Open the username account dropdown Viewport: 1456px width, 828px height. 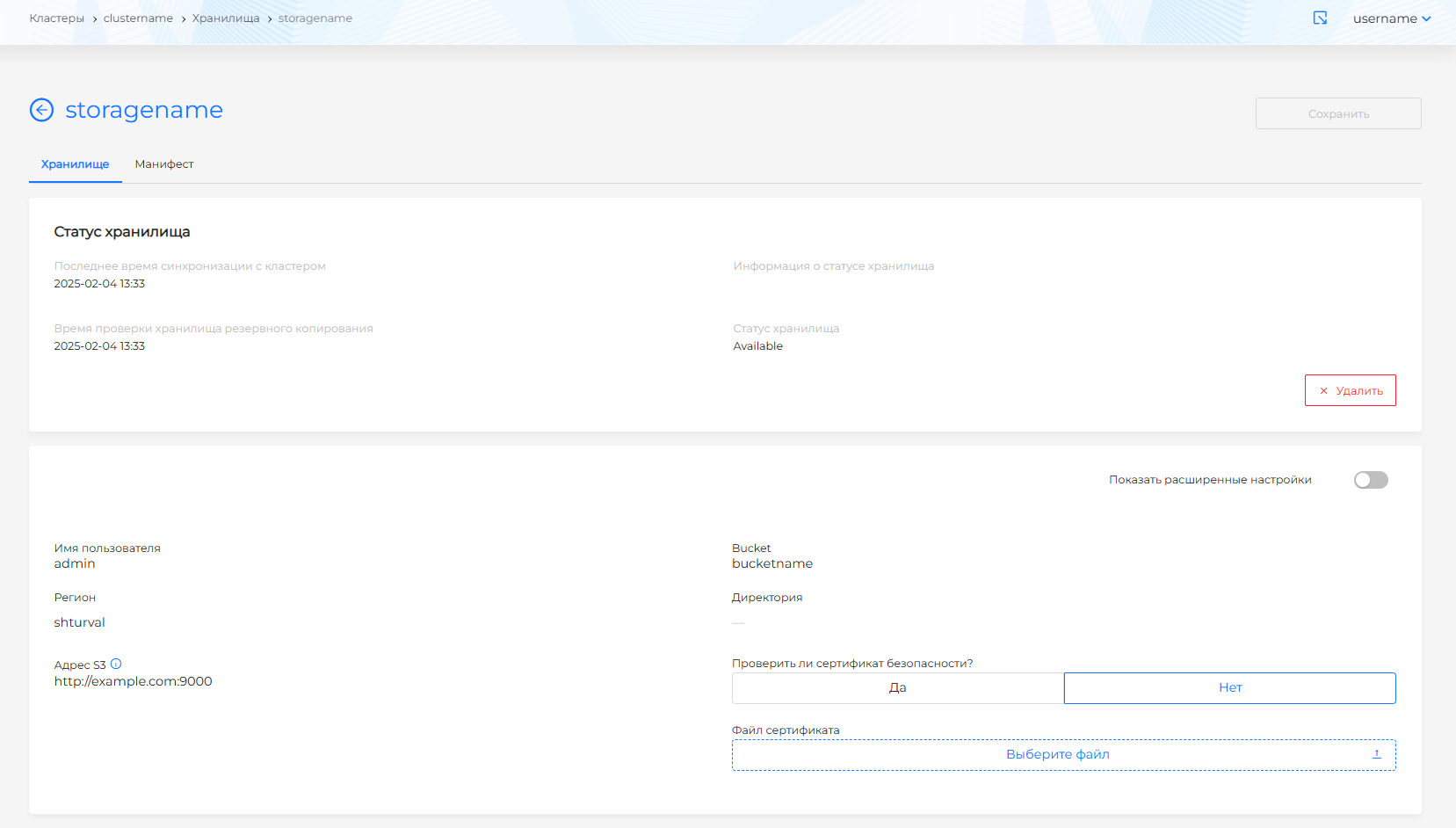[1391, 18]
